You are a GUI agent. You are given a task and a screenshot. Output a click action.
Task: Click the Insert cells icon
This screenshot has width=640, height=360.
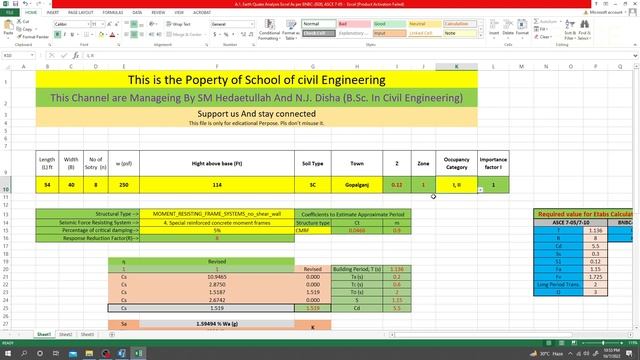[x=494, y=24]
